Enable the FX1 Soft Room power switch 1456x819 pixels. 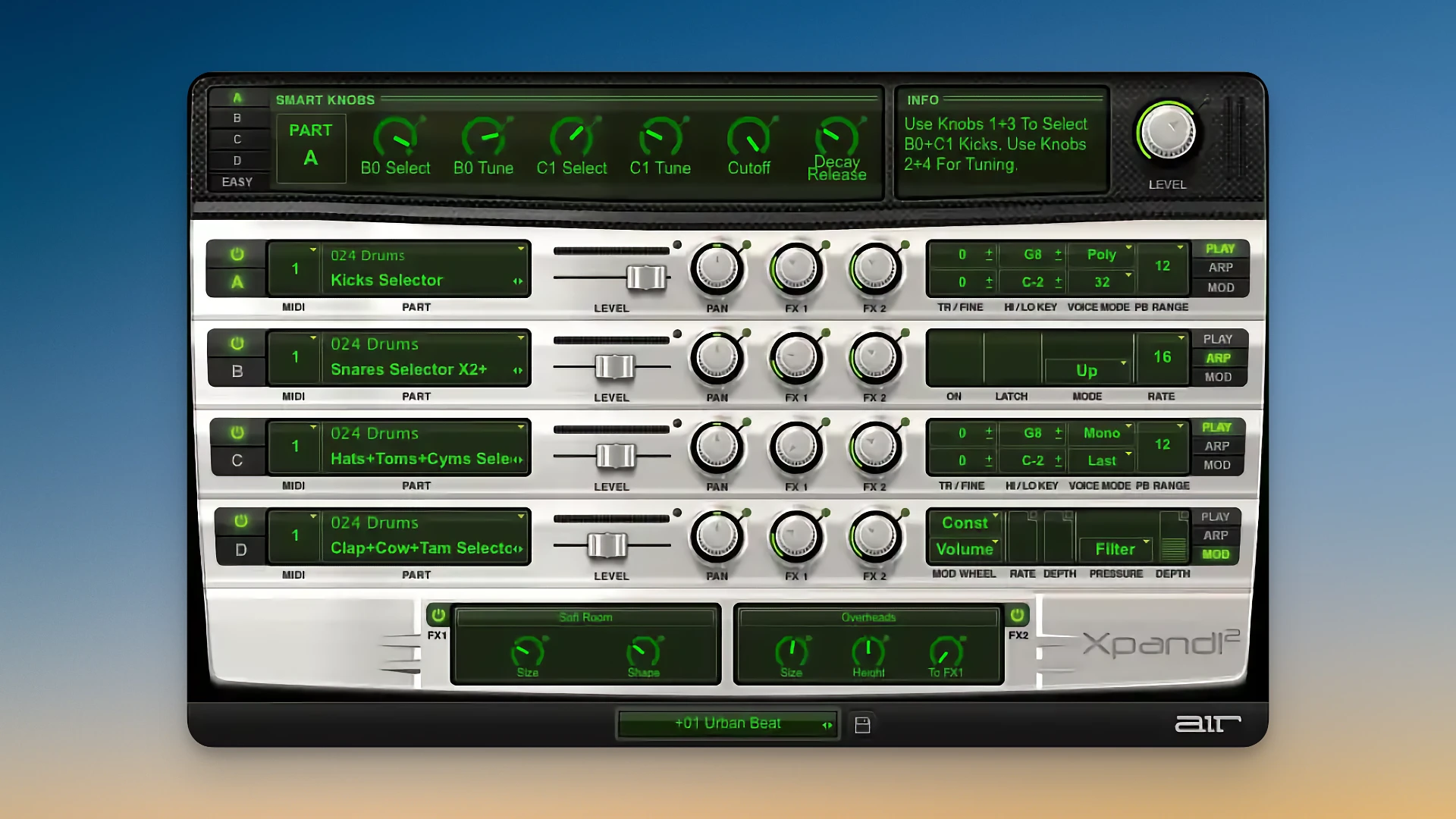click(437, 617)
